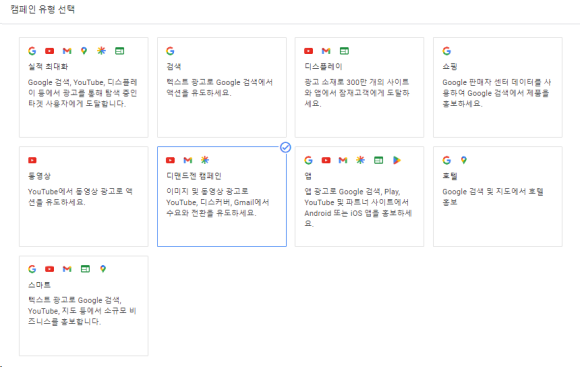Select the 디맨드젠 캠페인 card
The height and width of the screenshot is (367, 580).
point(222,196)
